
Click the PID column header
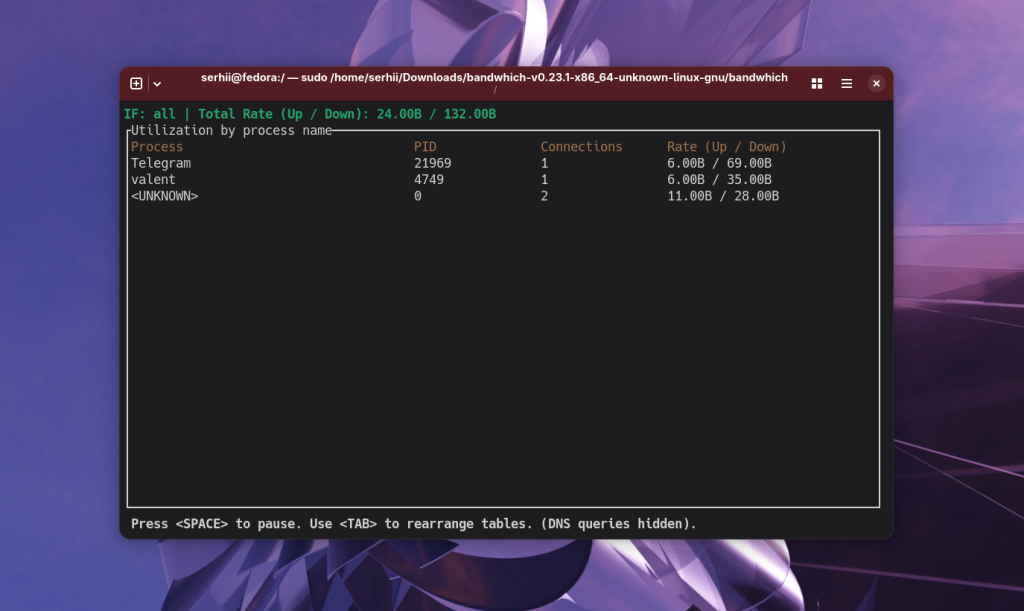425,147
